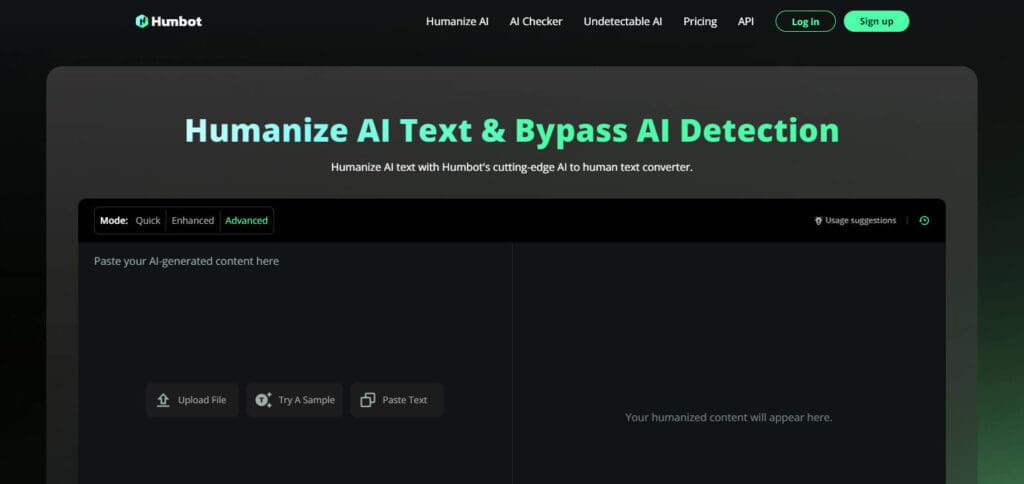Open the Undetectable AI page
Image resolution: width=1024 pixels, height=484 pixels.
[622, 22]
